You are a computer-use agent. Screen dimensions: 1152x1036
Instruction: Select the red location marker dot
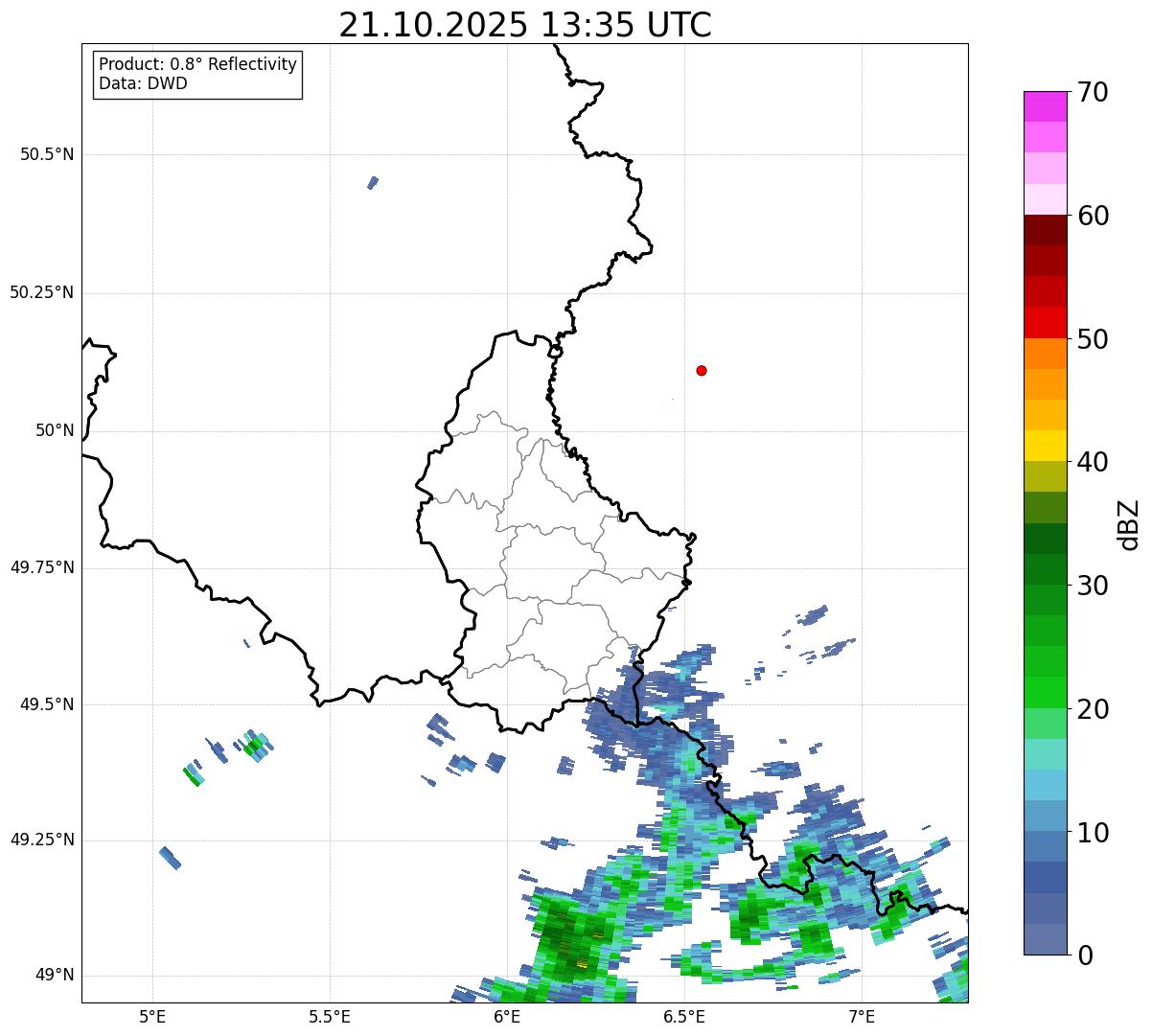tap(702, 370)
